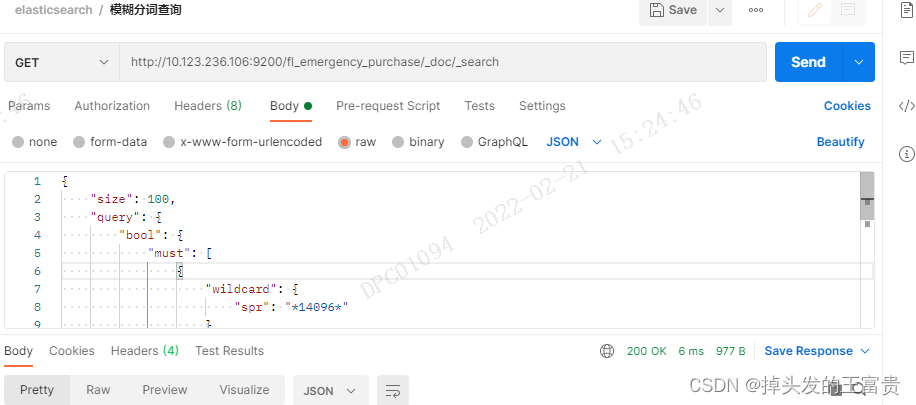916x405 pixels.
Task: Switch to the Pre-request Script tab
Action: point(388,106)
